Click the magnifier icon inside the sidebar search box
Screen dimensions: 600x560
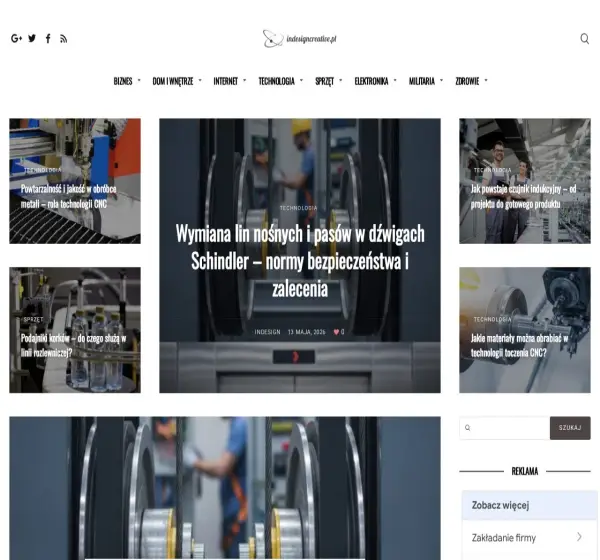[x=467, y=428]
